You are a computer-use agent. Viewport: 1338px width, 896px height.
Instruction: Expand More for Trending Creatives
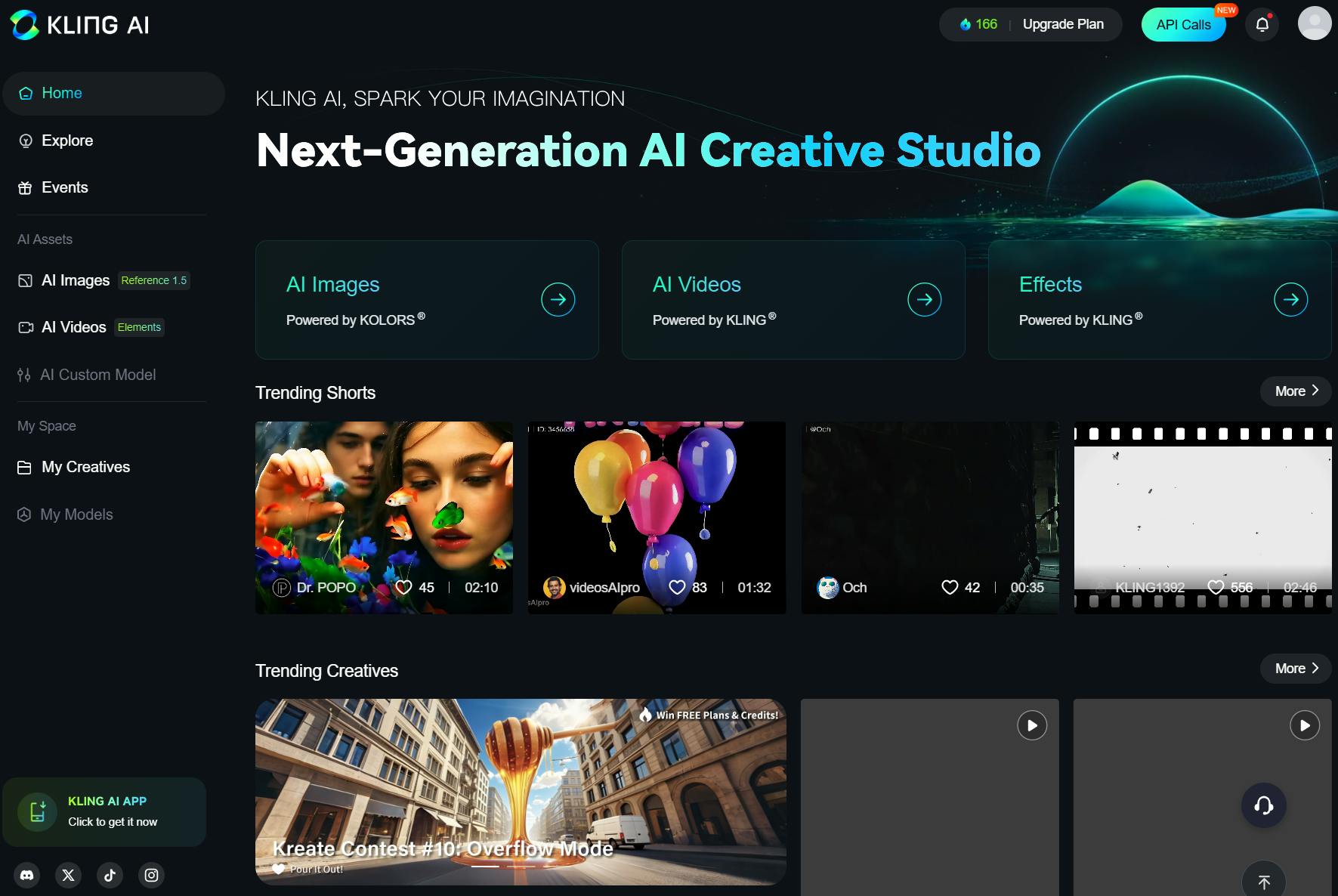click(1296, 669)
